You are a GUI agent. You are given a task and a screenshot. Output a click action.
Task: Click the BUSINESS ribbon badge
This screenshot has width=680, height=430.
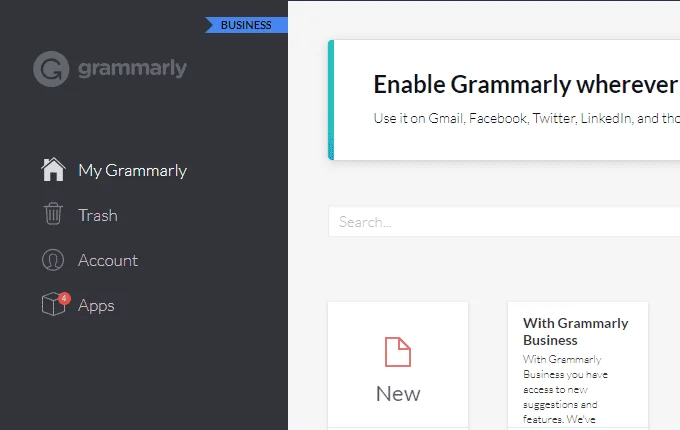click(246, 25)
